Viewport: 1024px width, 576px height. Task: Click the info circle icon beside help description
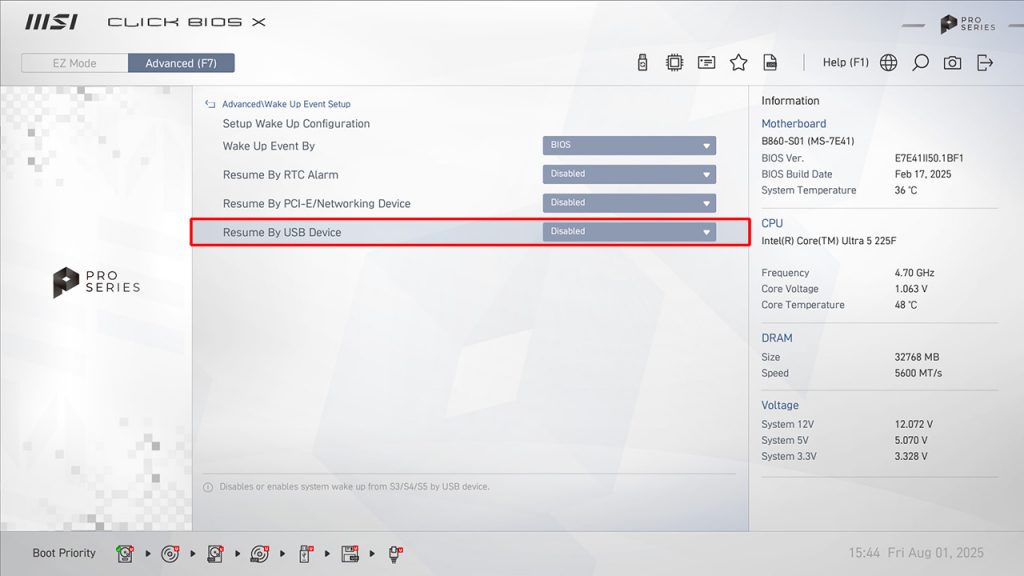[x=208, y=487]
